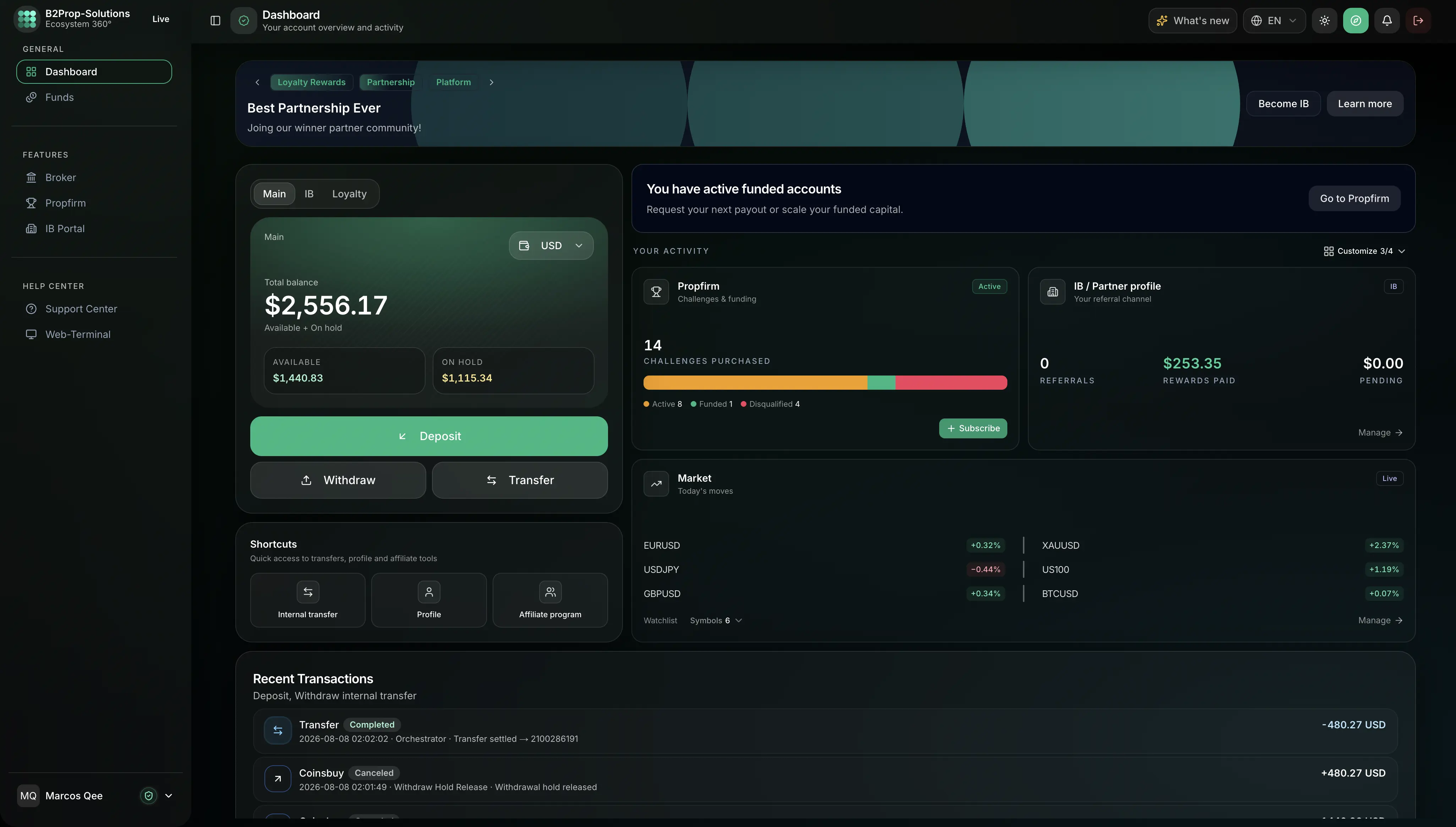1456x827 pixels.
Task: Toggle light theme with sun icon
Action: coord(1324,21)
